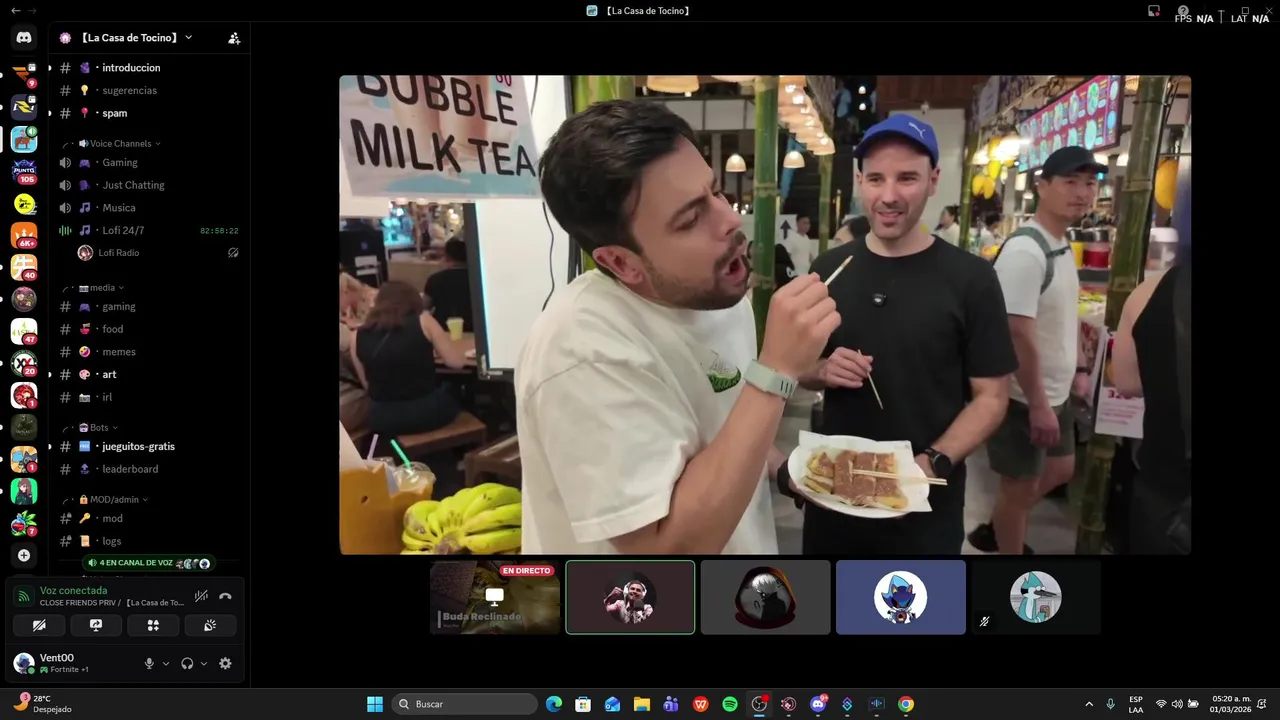Select the EN DIRECTO Buda Reclinado stream tile
The width and height of the screenshot is (1280, 720).
(495, 597)
